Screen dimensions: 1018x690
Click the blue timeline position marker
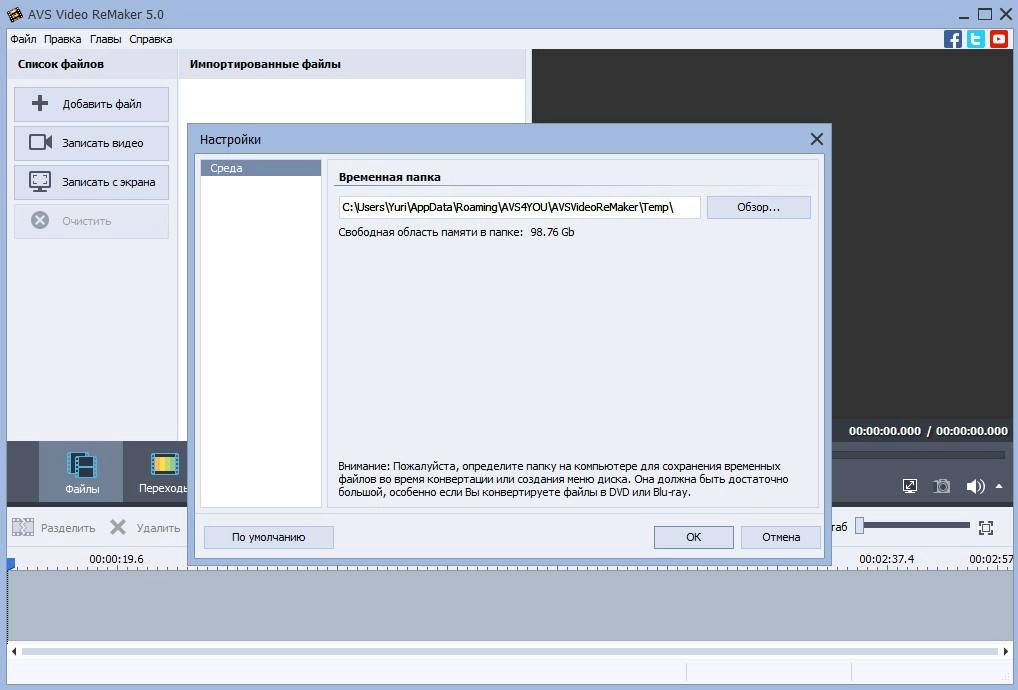tap(10, 564)
